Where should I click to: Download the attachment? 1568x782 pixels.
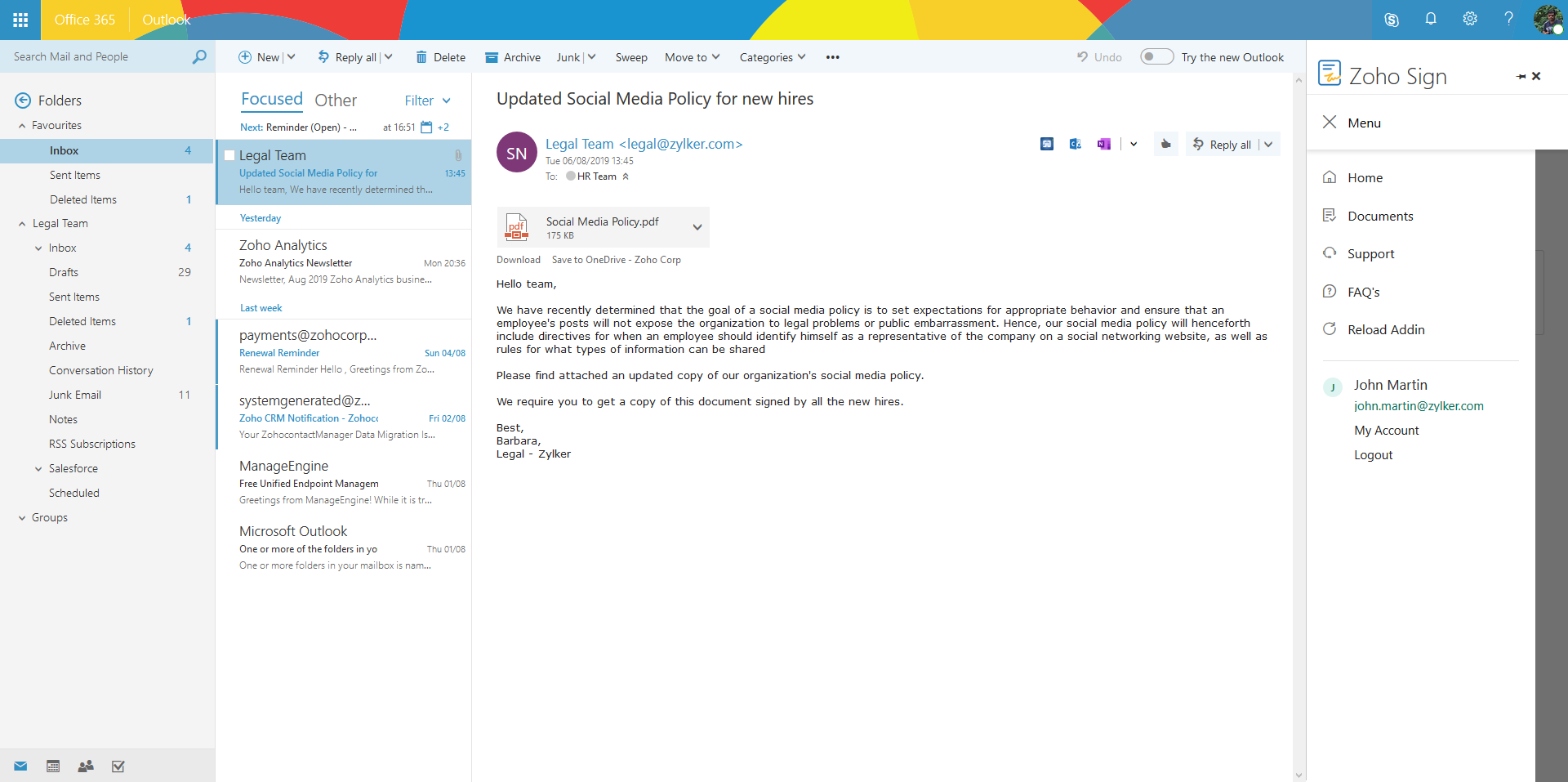[519, 260]
